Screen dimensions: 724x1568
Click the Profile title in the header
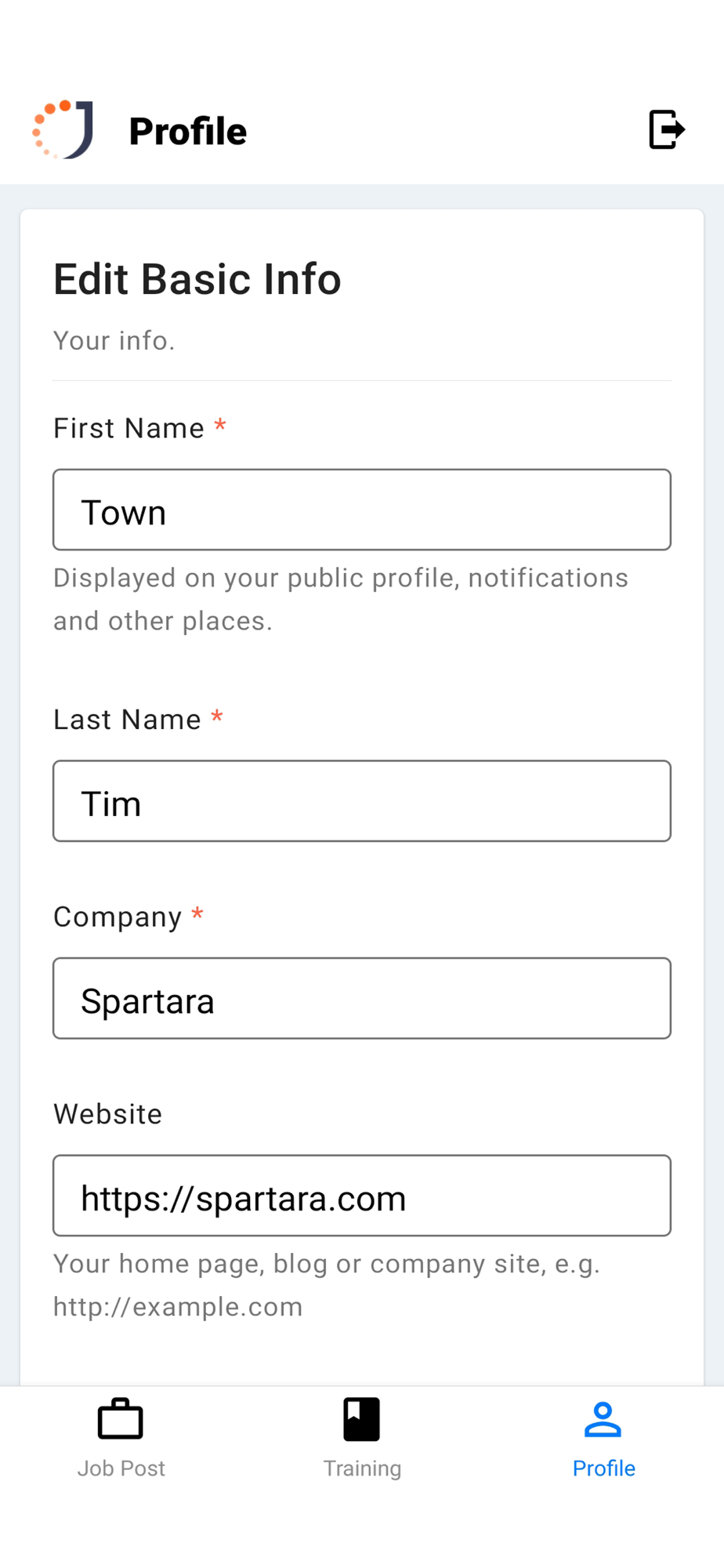point(188,131)
